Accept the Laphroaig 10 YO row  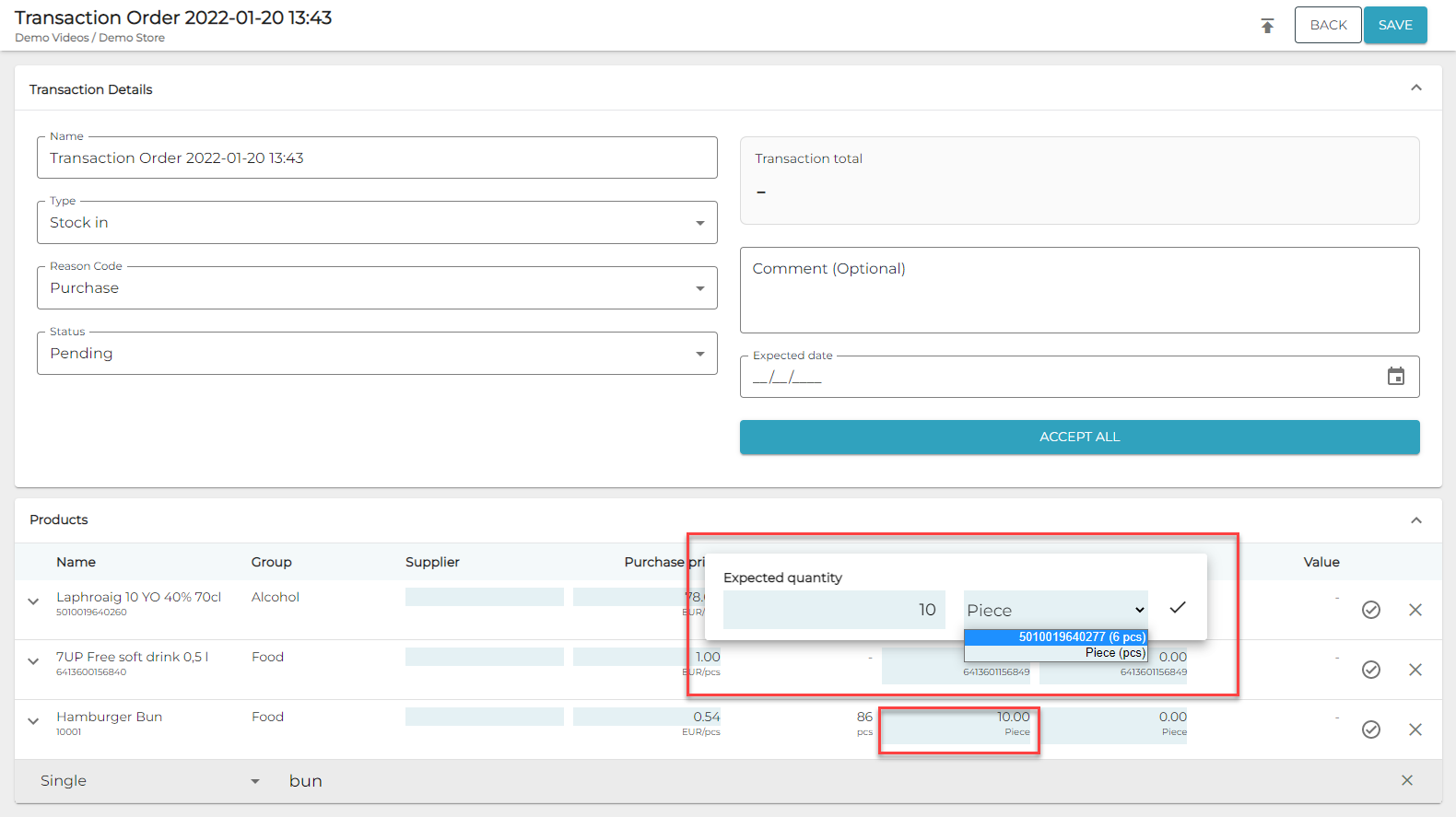click(x=1370, y=610)
